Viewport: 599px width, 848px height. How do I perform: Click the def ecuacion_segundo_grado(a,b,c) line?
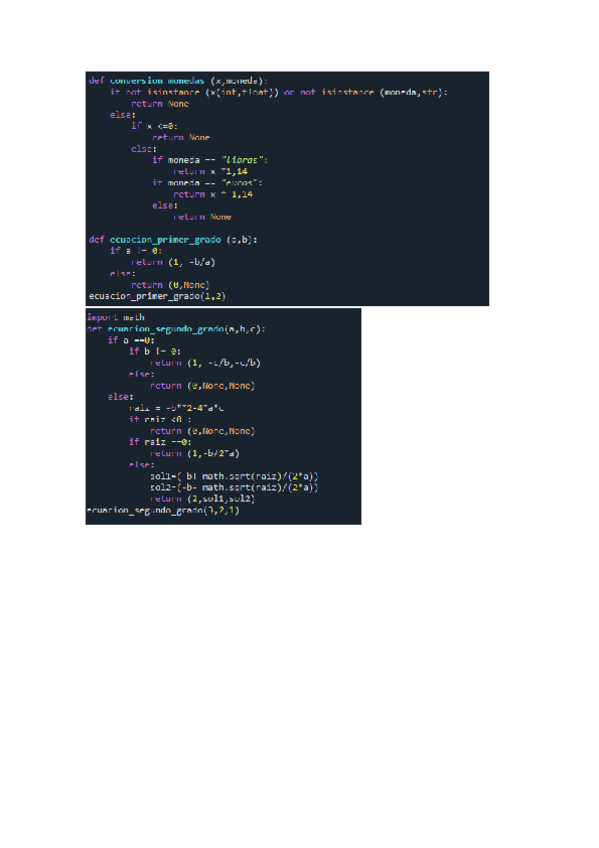[x=176, y=329]
